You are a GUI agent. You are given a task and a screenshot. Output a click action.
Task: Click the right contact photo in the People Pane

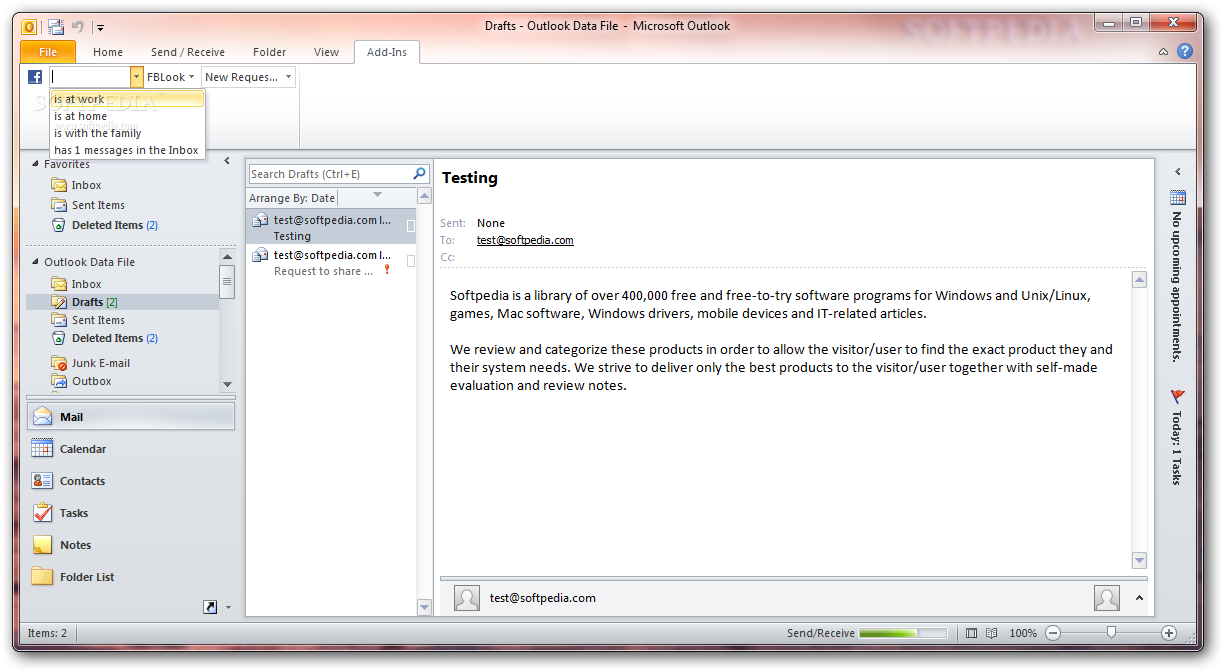coord(1107,598)
